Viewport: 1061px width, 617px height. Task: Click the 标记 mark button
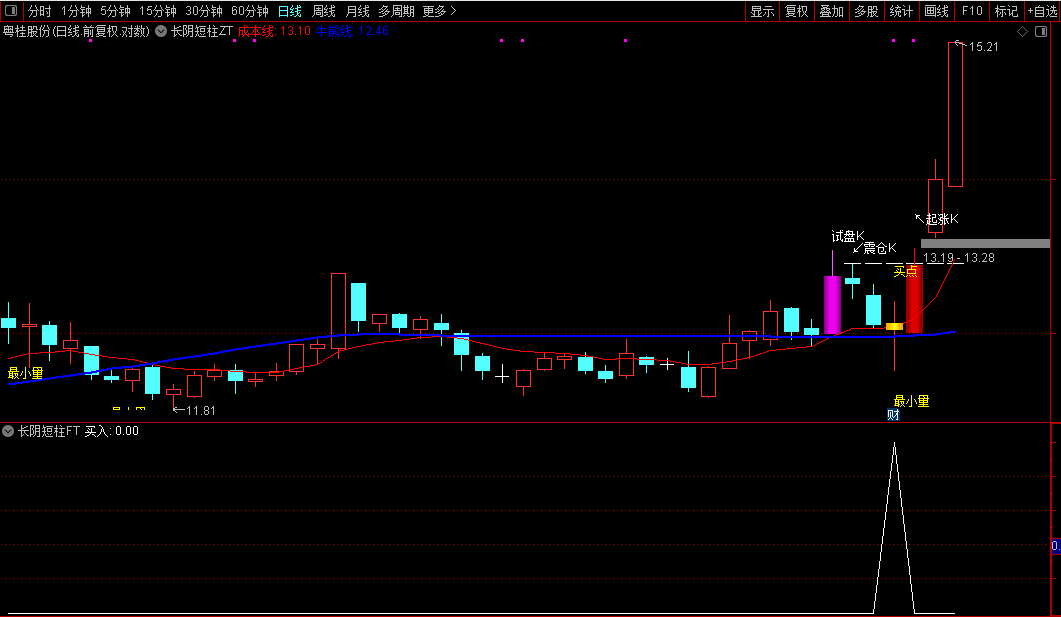click(1006, 11)
